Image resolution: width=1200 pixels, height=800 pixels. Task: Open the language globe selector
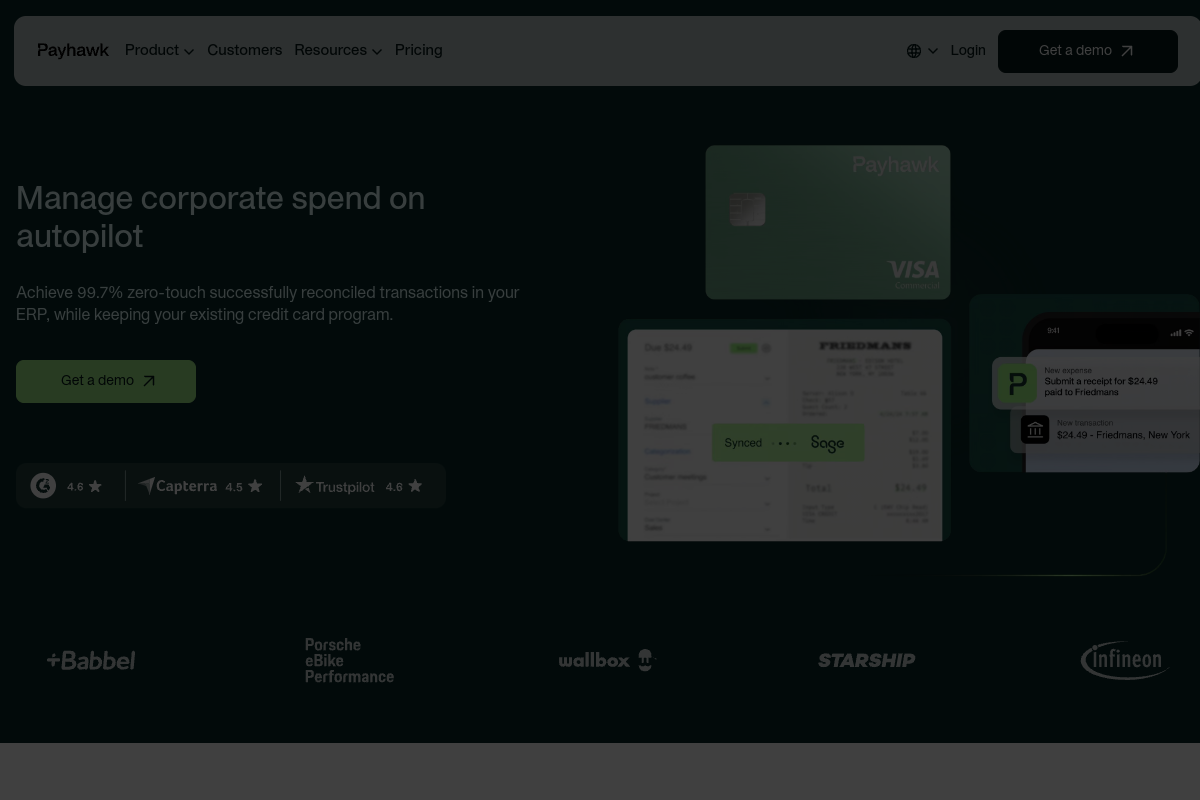tap(922, 51)
